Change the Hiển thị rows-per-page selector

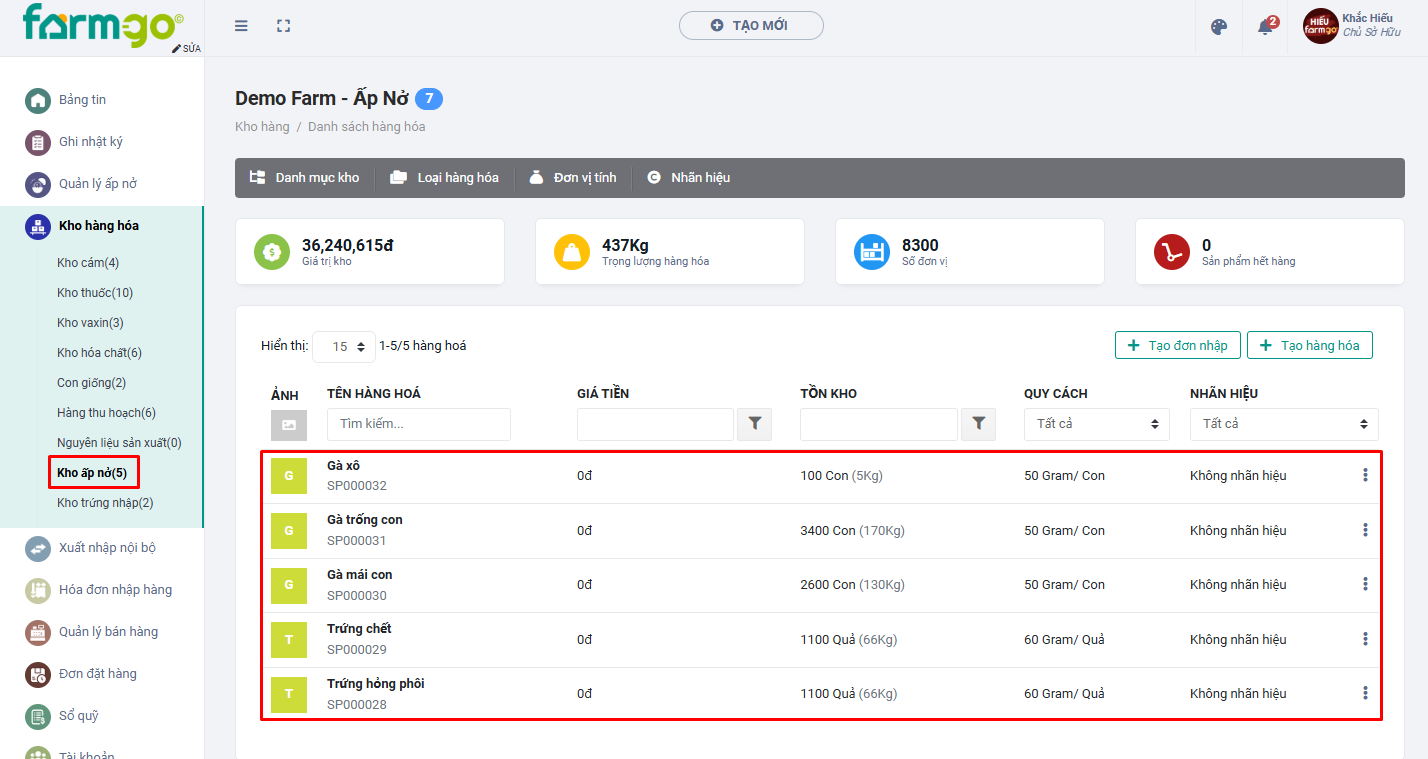point(344,347)
